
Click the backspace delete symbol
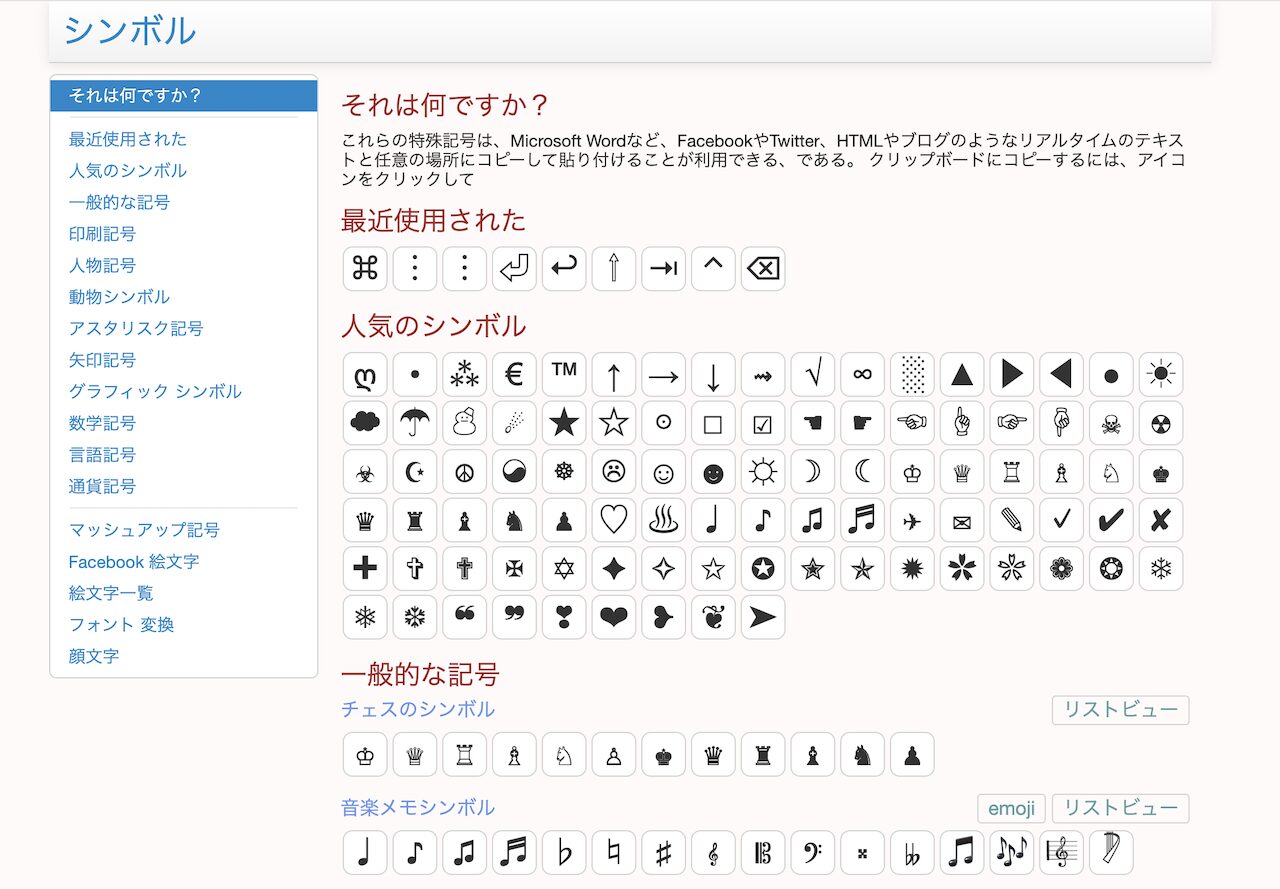(x=763, y=269)
